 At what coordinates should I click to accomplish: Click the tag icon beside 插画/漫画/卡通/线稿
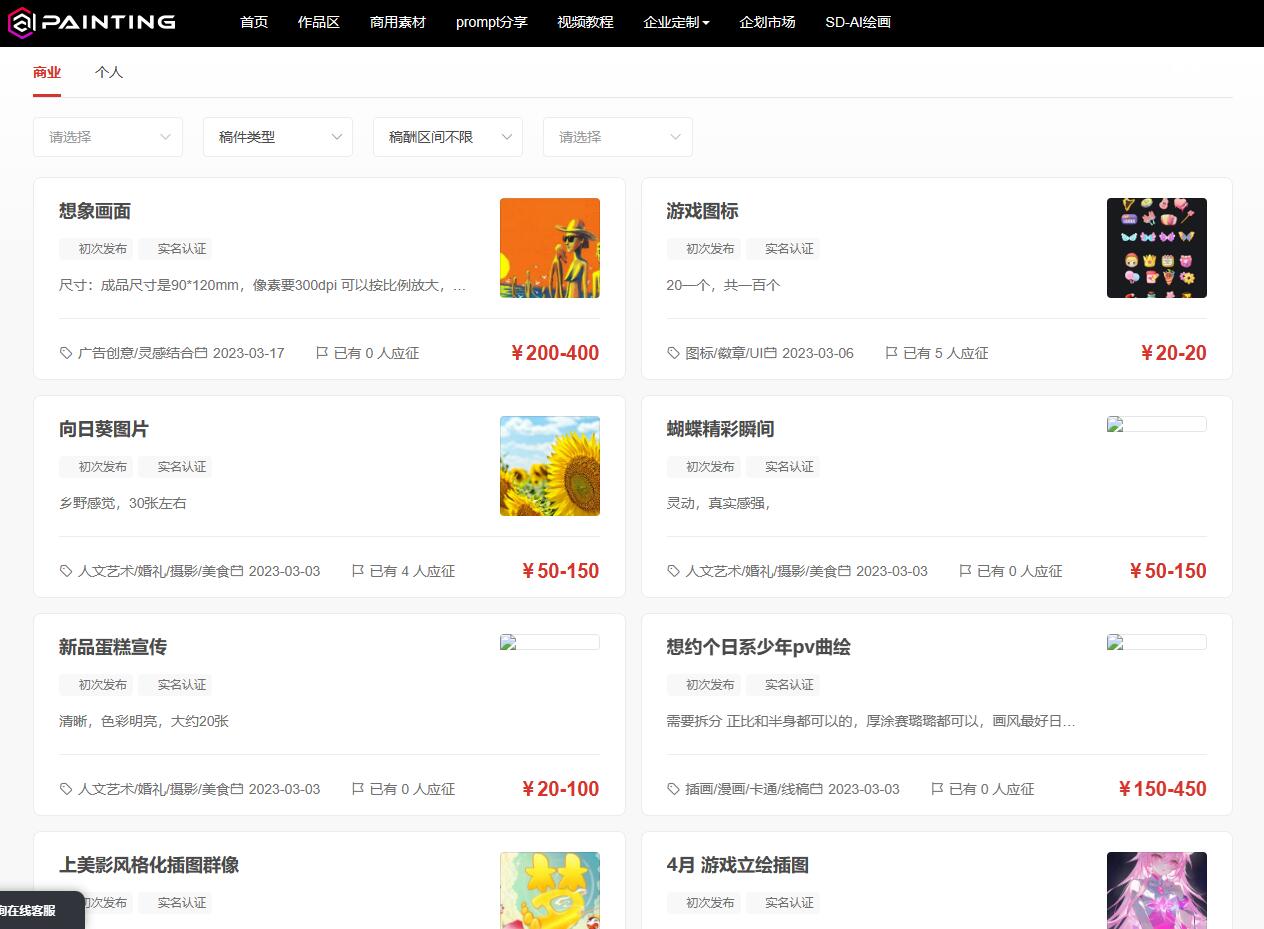(x=673, y=789)
